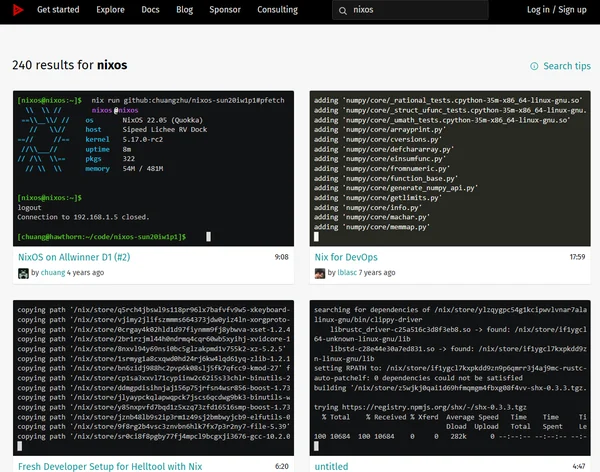Open the Sponsor page
Screen dimensions: 600x472
coord(225,10)
